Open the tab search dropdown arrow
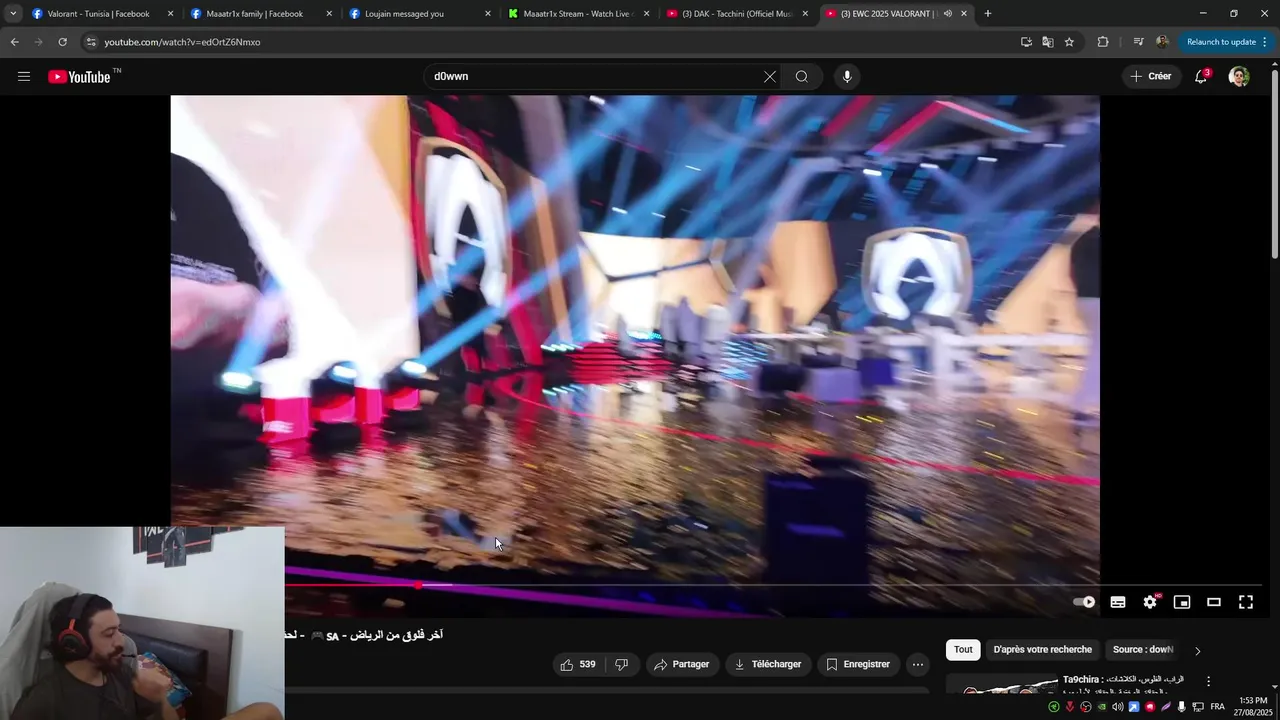This screenshot has width=1280, height=720. pyautogui.click(x=13, y=14)
